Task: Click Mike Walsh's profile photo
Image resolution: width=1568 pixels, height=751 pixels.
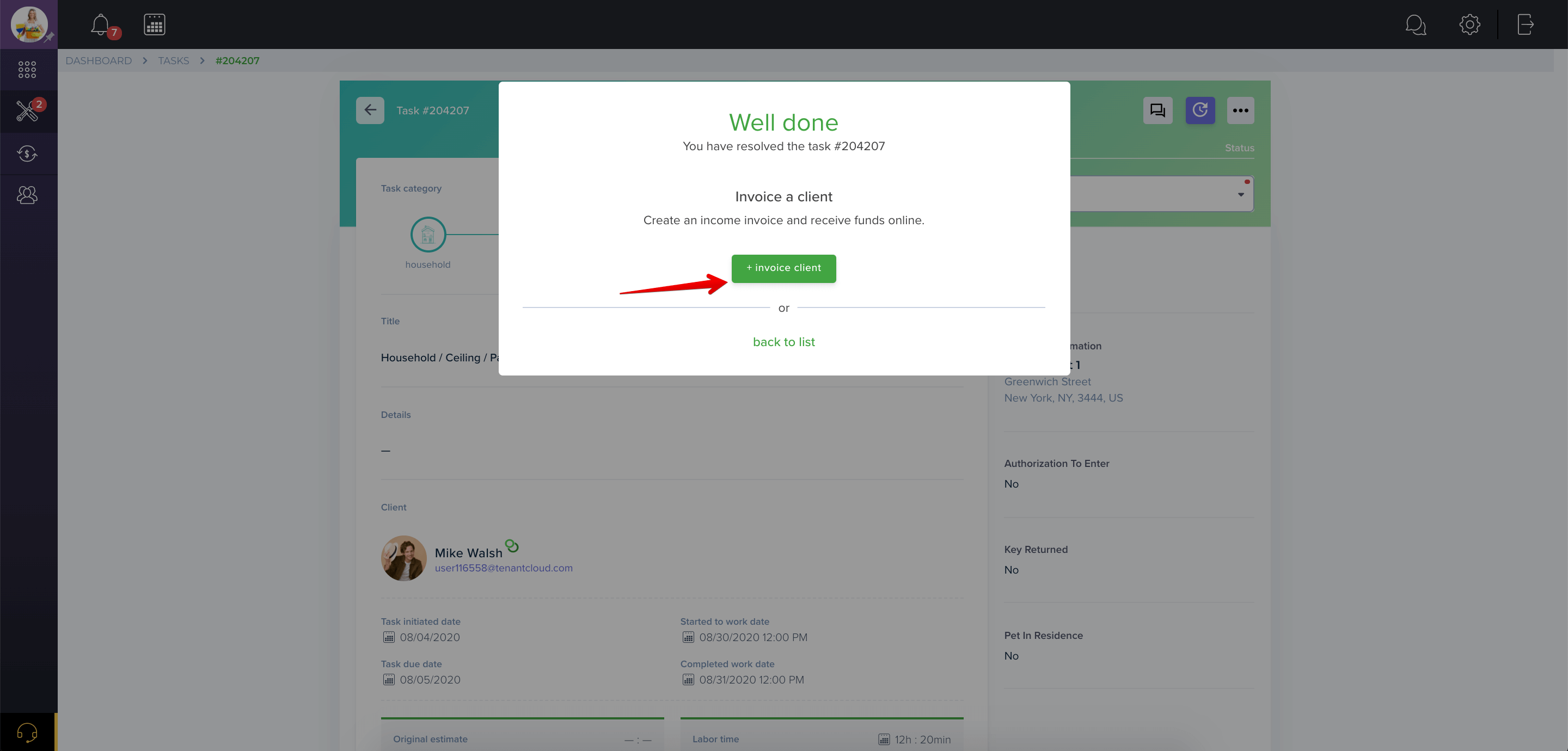Action: 403,558
